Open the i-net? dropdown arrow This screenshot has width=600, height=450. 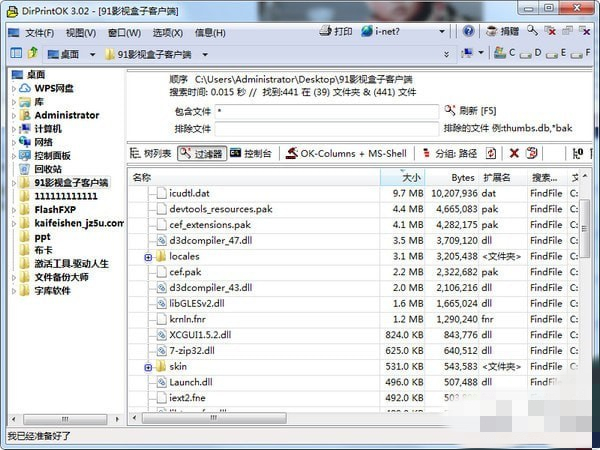[442, 32]
